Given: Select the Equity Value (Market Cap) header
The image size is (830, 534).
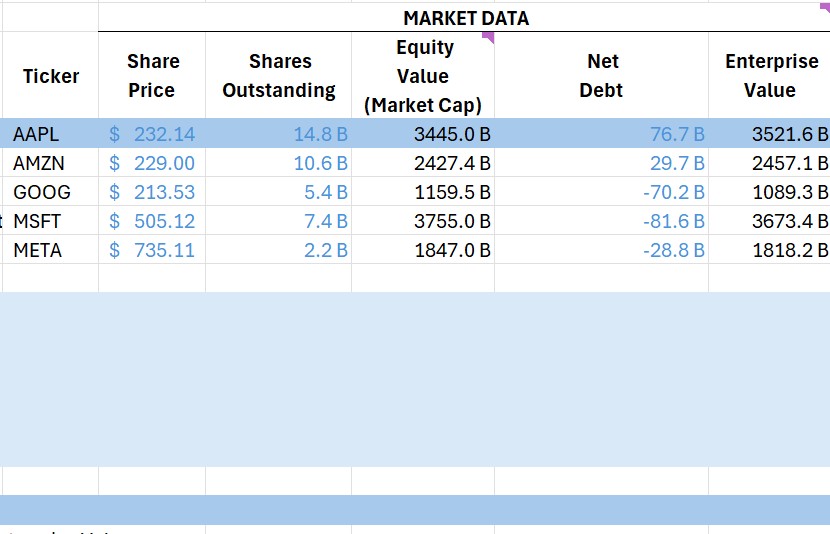Looking at the screenshot, I should (423, 76).
